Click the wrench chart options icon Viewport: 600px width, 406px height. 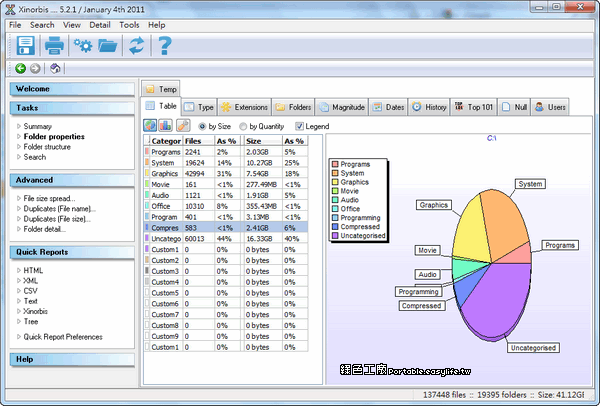(183, 125)
